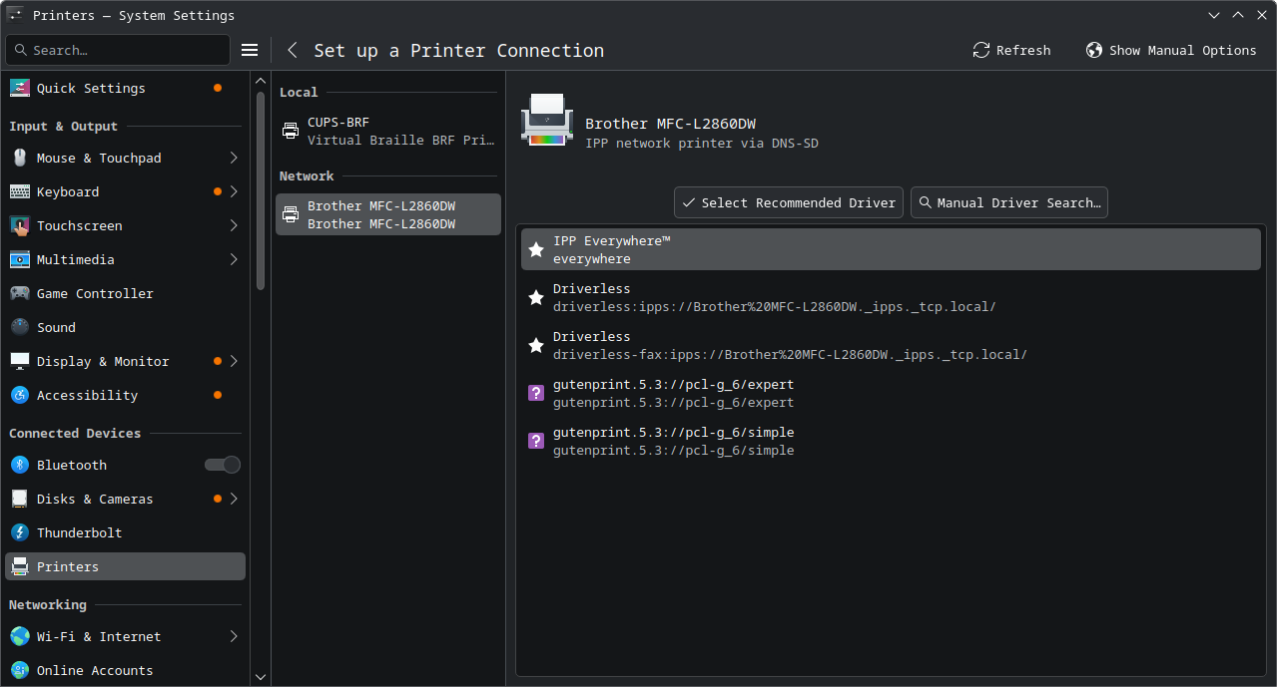Select the IPP Everywhere star icon
The image size is (1277, 687).
[x=536, y=250]
